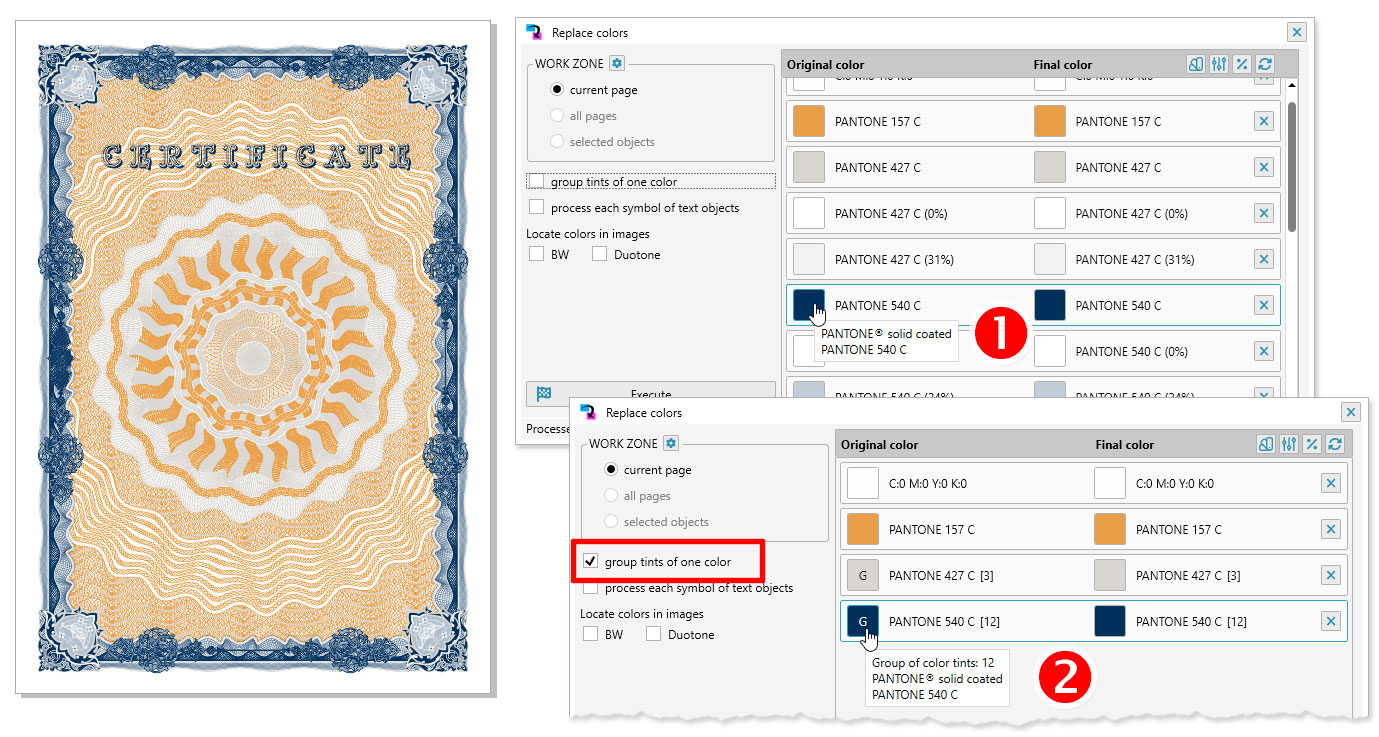
Task: Click final PANTONE 427 C [3] swatch
Action: pos(1110,575)
